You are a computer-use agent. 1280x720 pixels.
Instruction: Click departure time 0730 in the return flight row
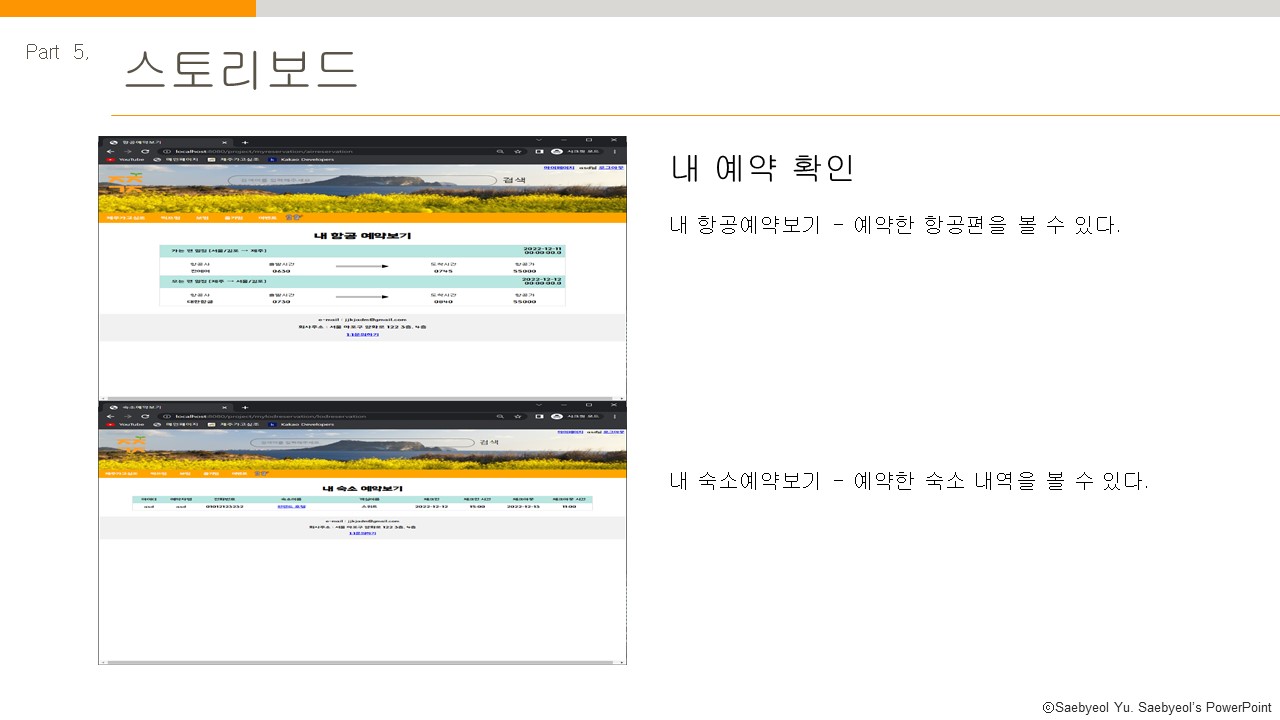tap(282, 301)
